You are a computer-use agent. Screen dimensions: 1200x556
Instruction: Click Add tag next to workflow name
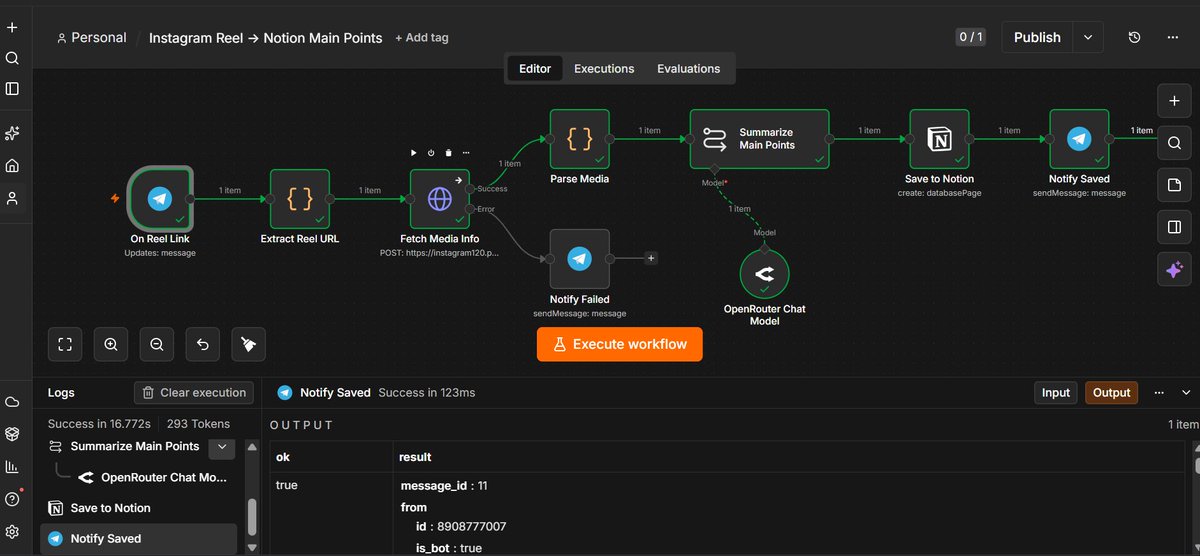click(x=422, y=38)
